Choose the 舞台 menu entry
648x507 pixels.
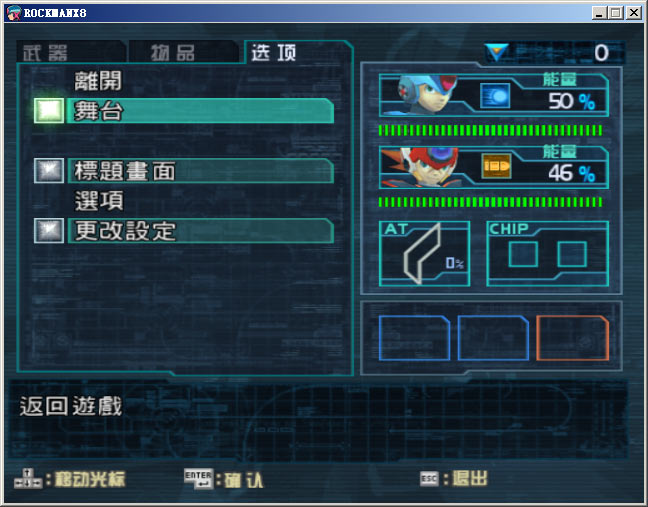coord(200,111)
